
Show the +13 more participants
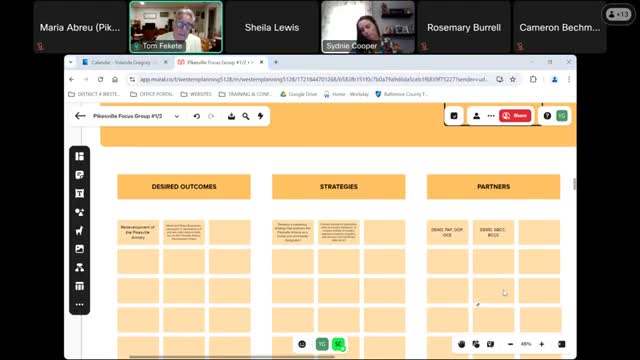point(618,14)
